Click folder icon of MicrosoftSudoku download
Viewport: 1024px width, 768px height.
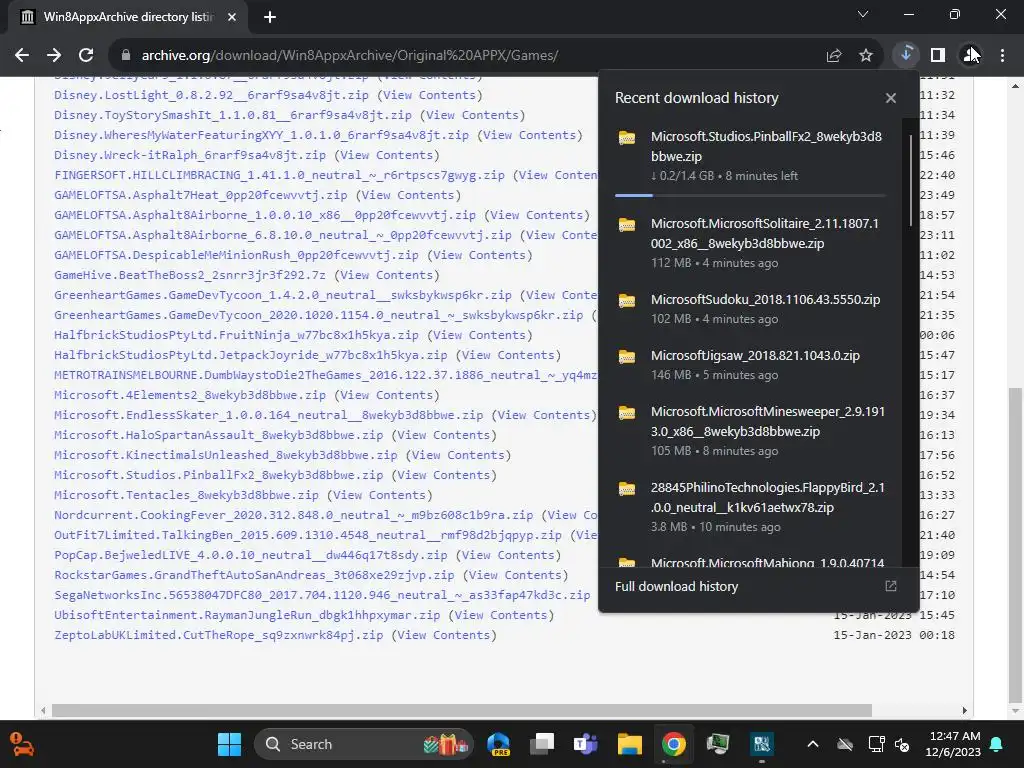point(627,300)
